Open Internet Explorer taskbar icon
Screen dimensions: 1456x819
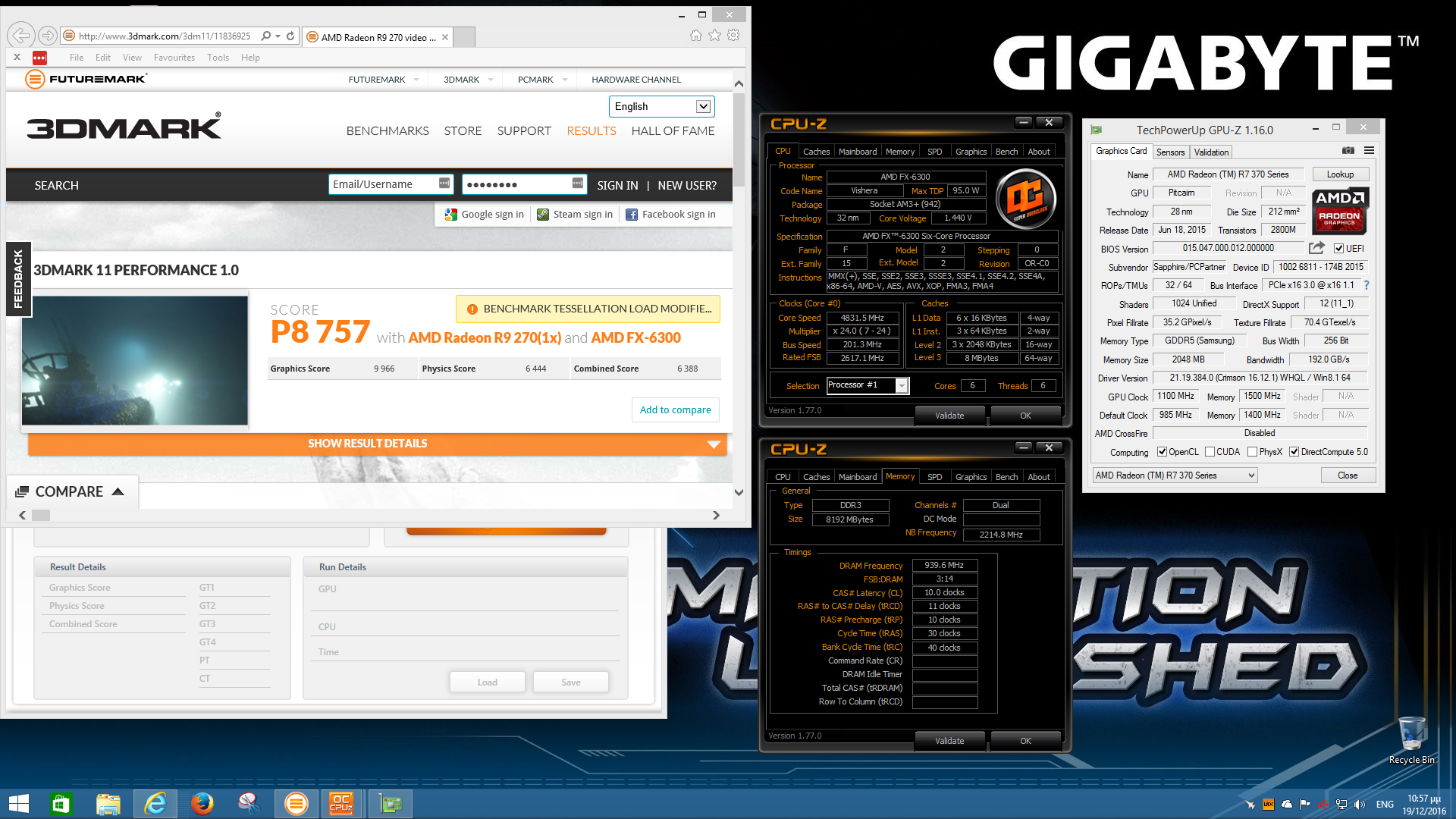coord(155,804)
